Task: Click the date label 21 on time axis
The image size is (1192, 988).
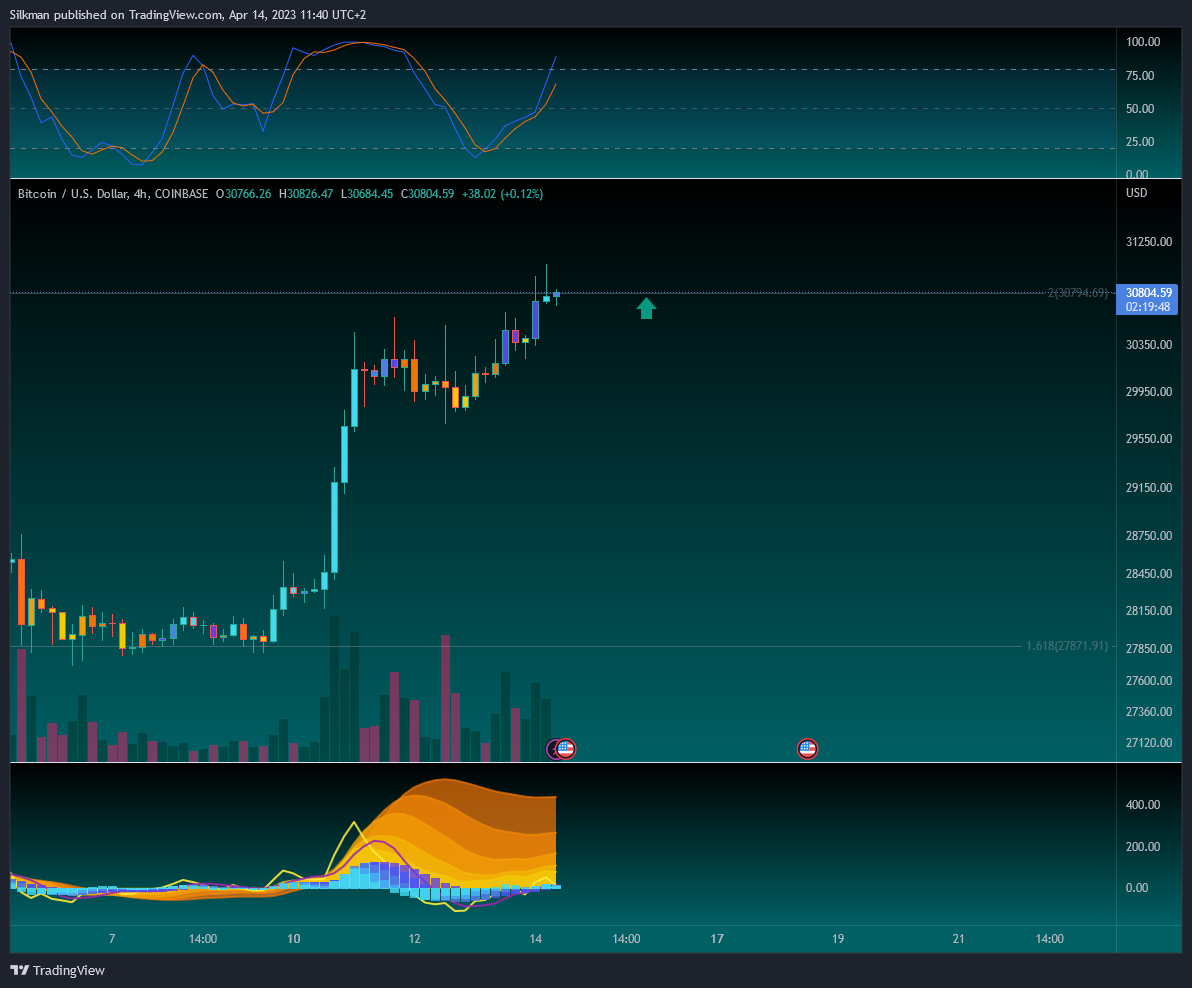Action: 959,939
